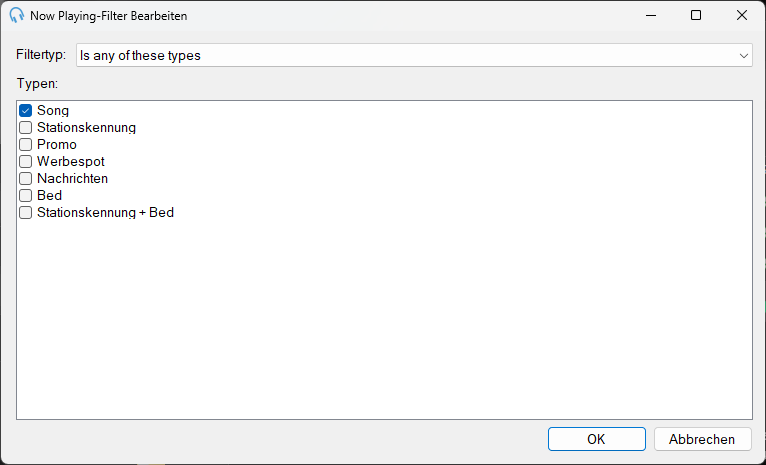This screenshot has width=766, height=465.
Task: Click the 'Filtertyp:' label
Action: pyautogui.click(x=41, y=54)
